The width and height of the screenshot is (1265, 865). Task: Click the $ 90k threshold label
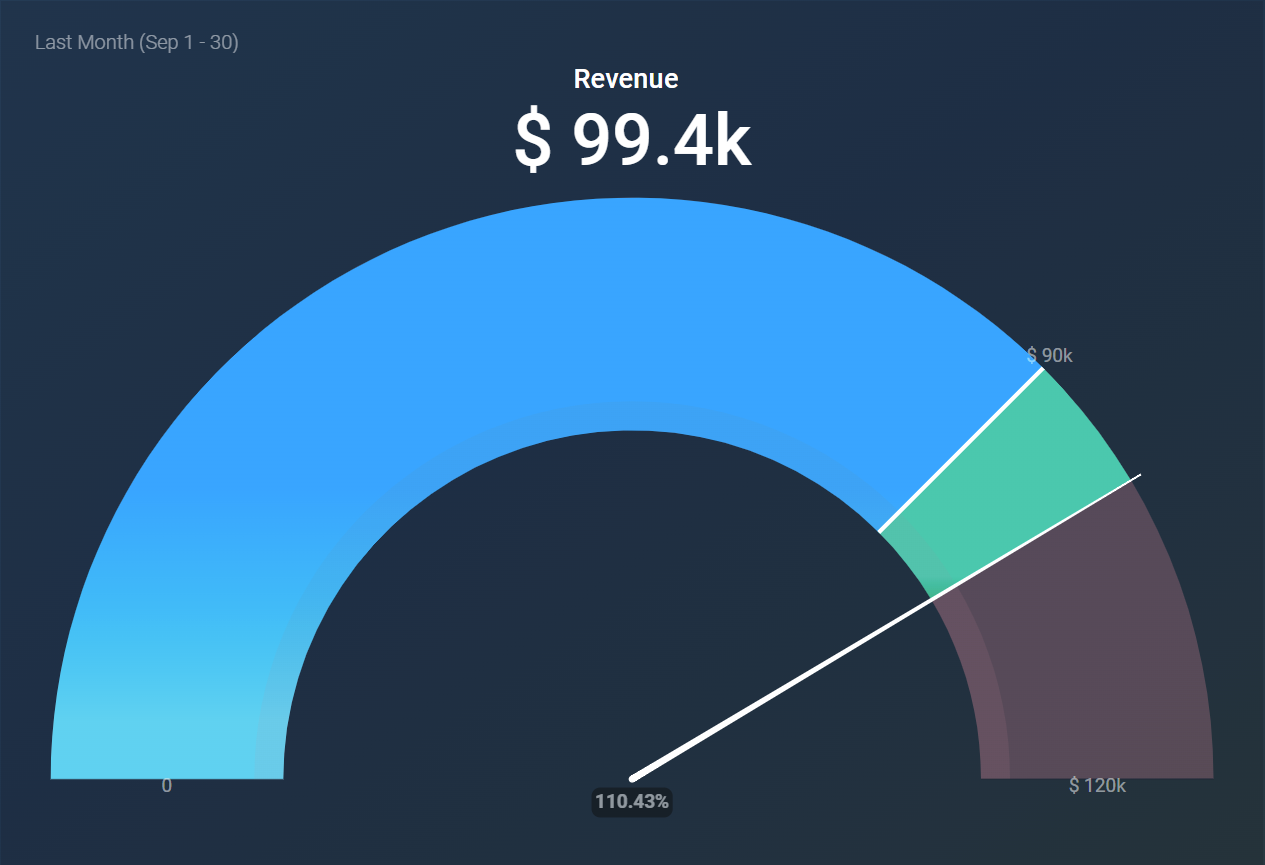click(1049, 354)
